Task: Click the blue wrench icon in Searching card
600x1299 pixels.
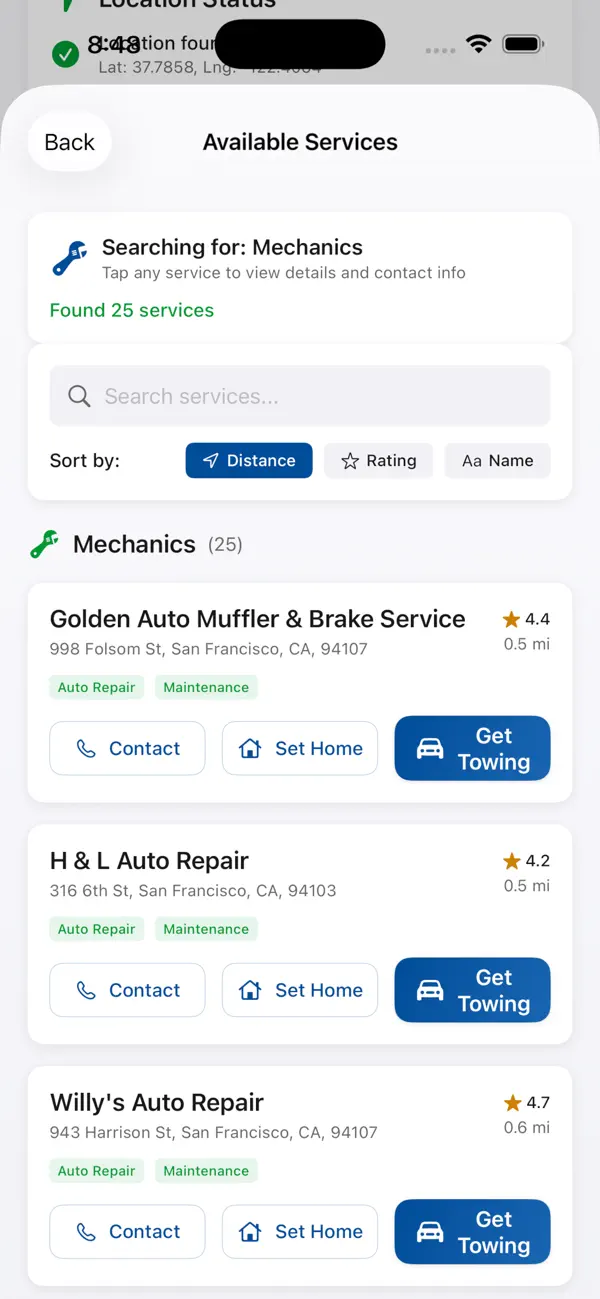Action: click(68, 258)
